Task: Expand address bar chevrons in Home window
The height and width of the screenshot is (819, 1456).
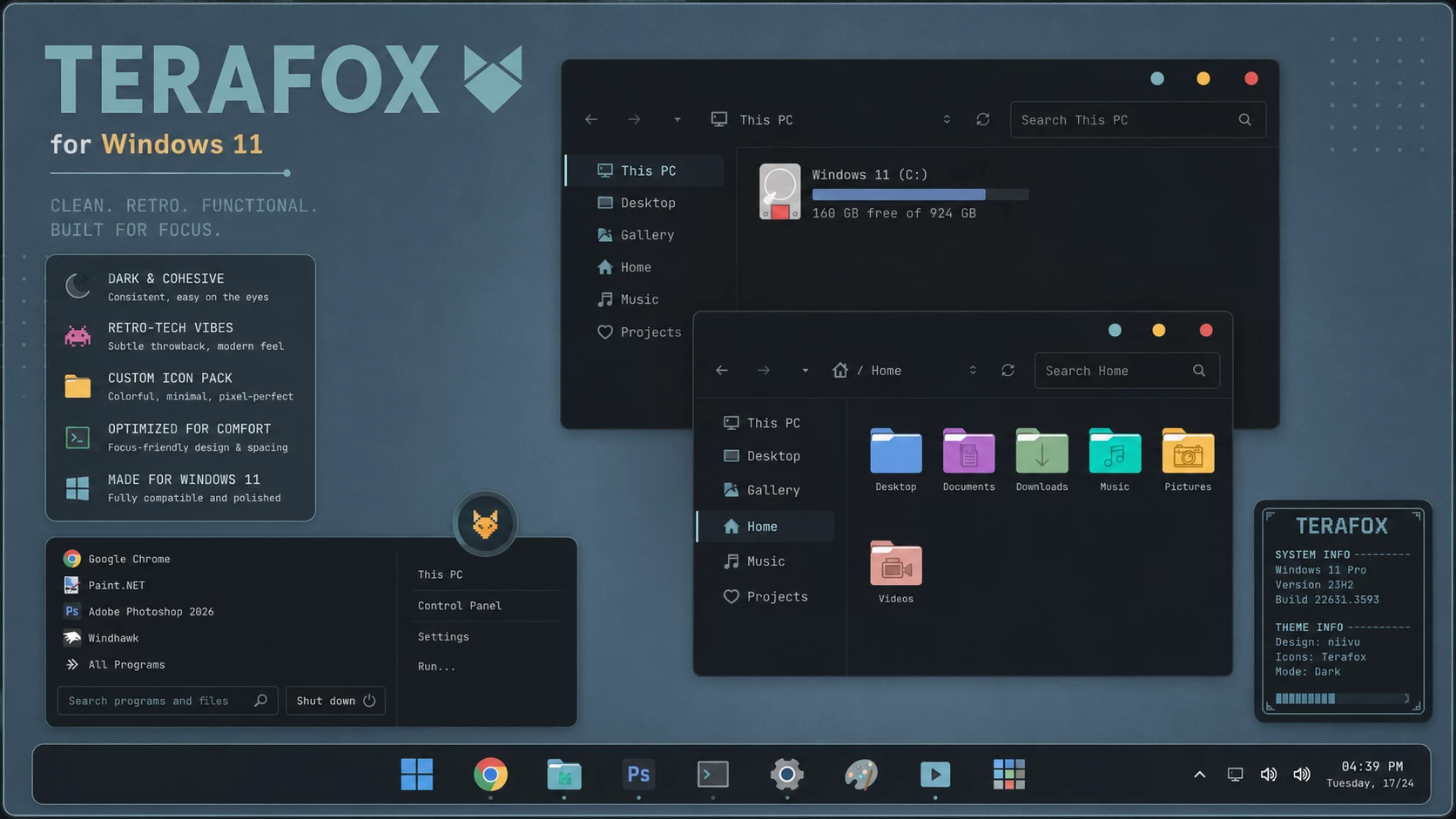Action: 973,370
